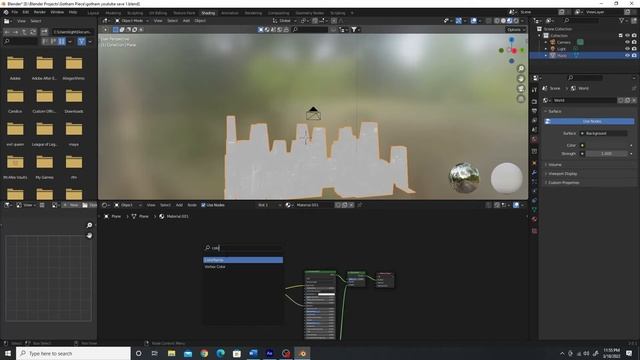Toggle viewport gizmos display
Image resolution: width=640 pixels, height=360 pixels.
click(459, 21)
